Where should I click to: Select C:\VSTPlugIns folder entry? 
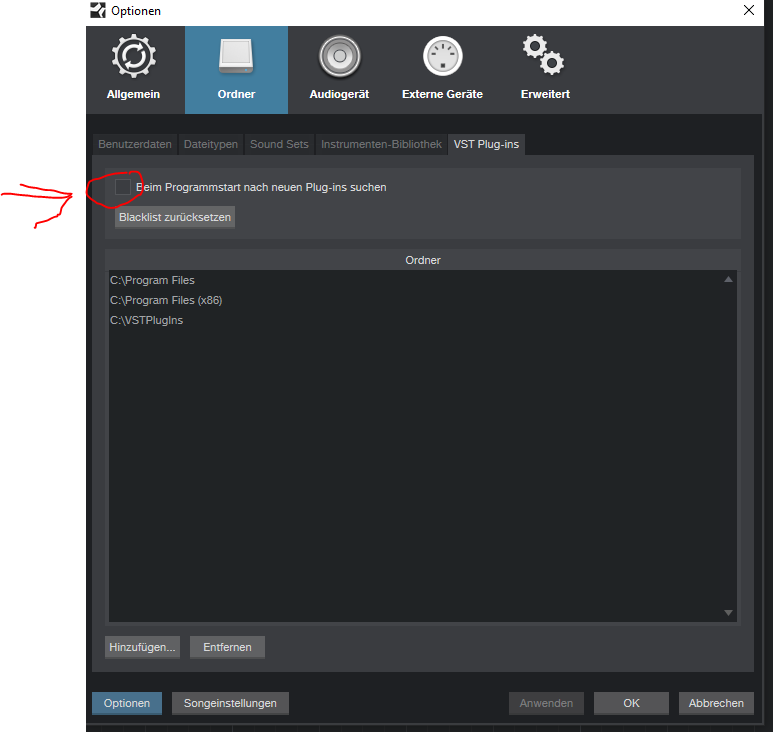(x=147, y=320)
